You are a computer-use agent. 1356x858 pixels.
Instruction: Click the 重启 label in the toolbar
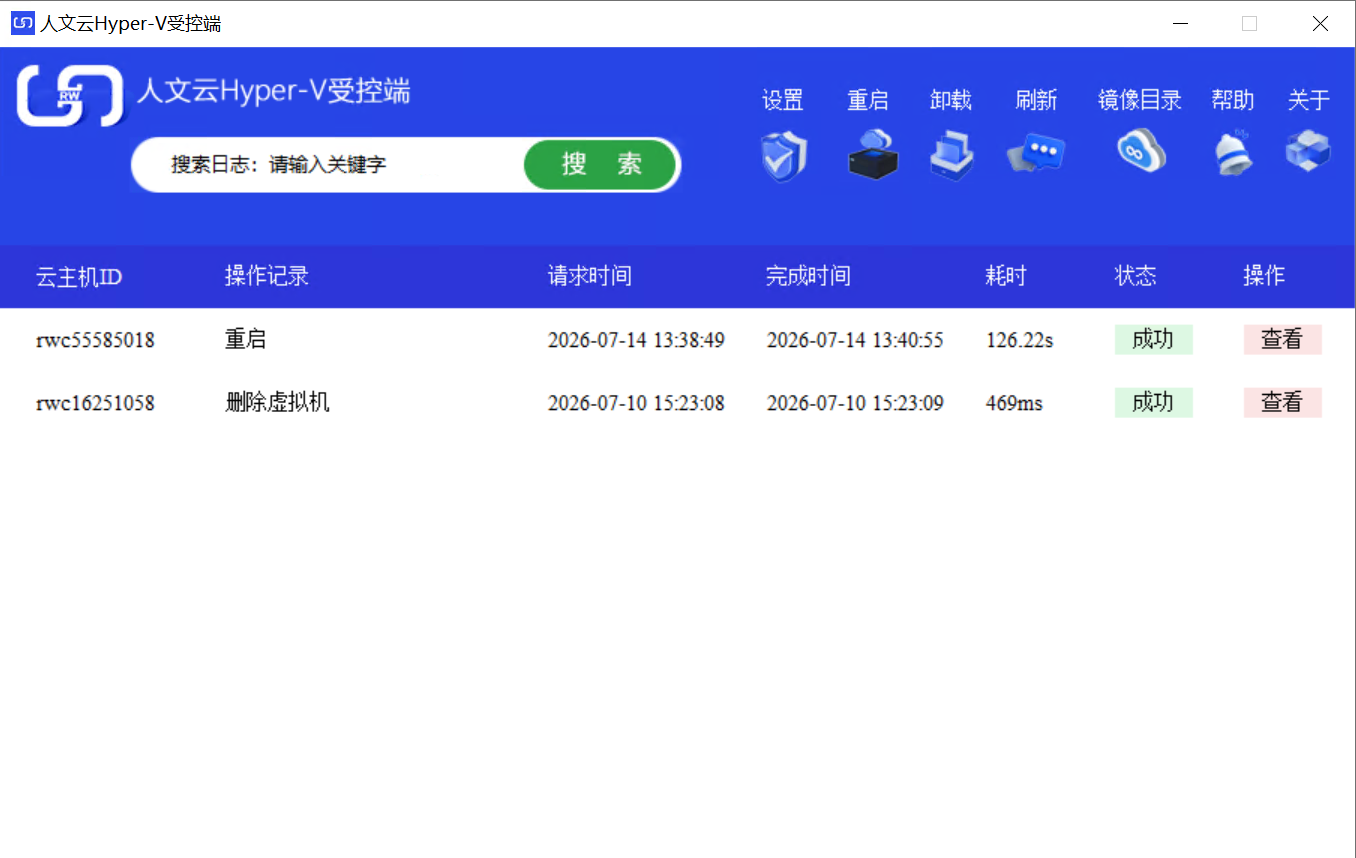point(868,100)
